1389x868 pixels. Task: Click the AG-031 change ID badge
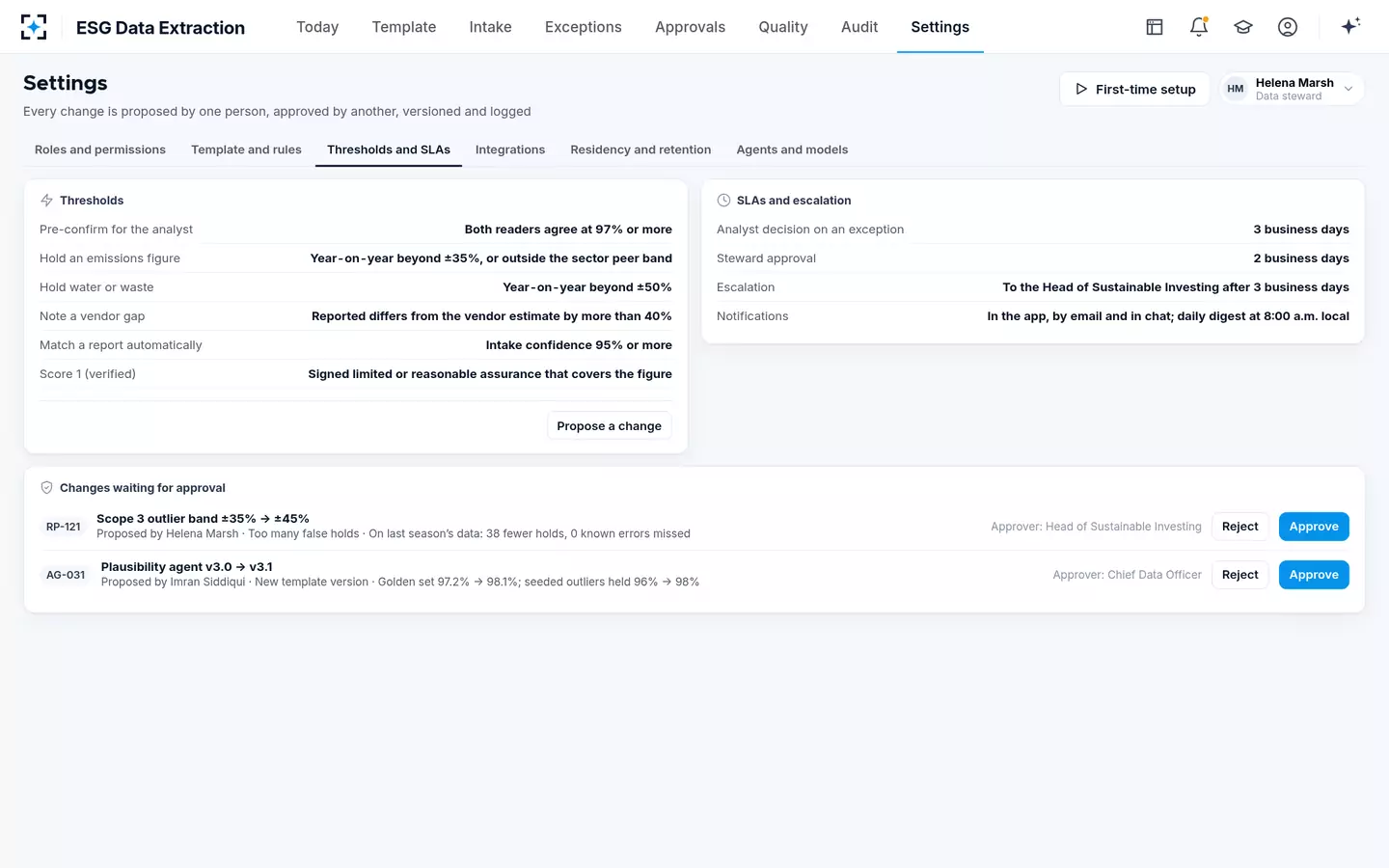pos(66,575)
